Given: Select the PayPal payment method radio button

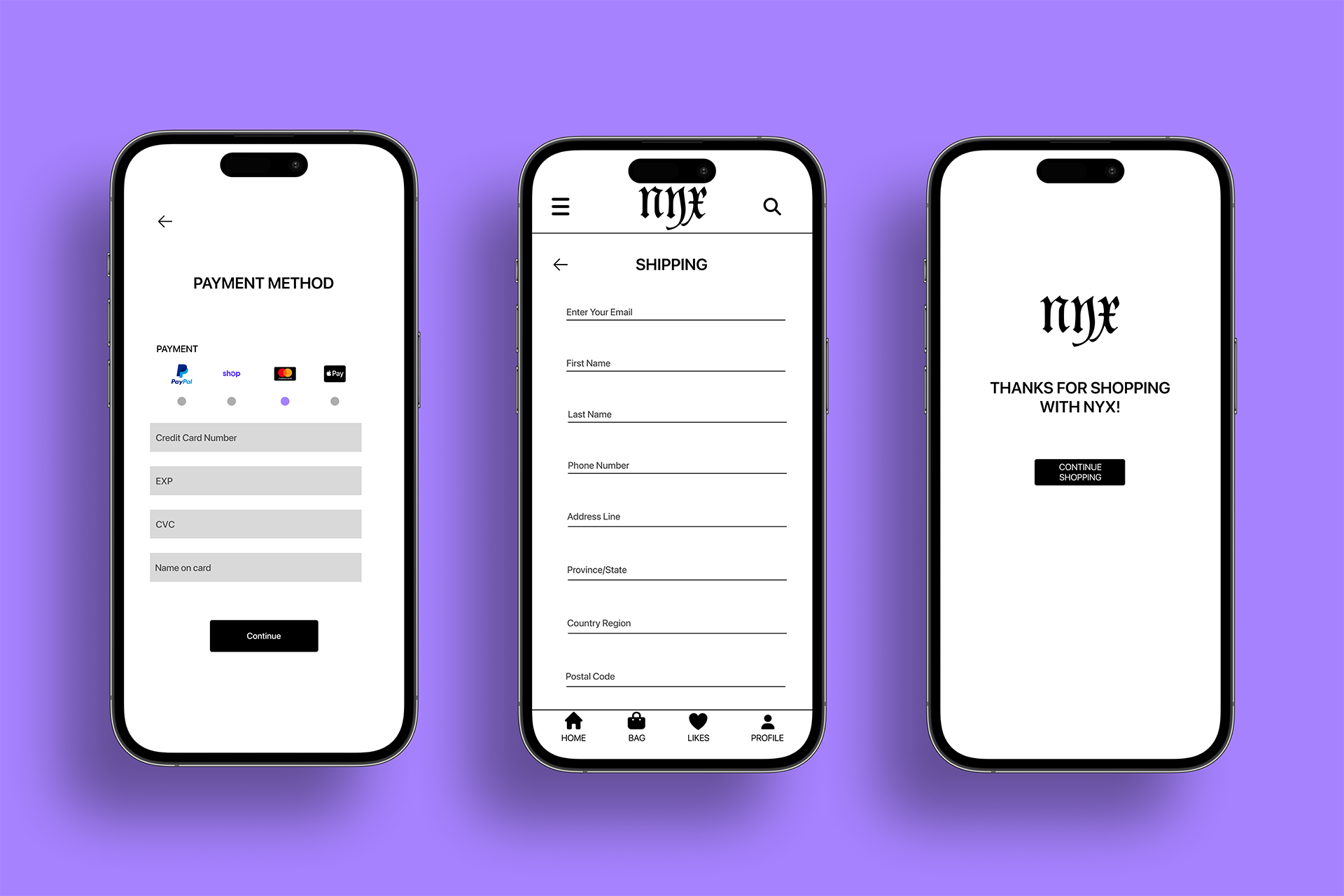Looking at the screenshot, I should pyautogui.click(x=182, y=400).
